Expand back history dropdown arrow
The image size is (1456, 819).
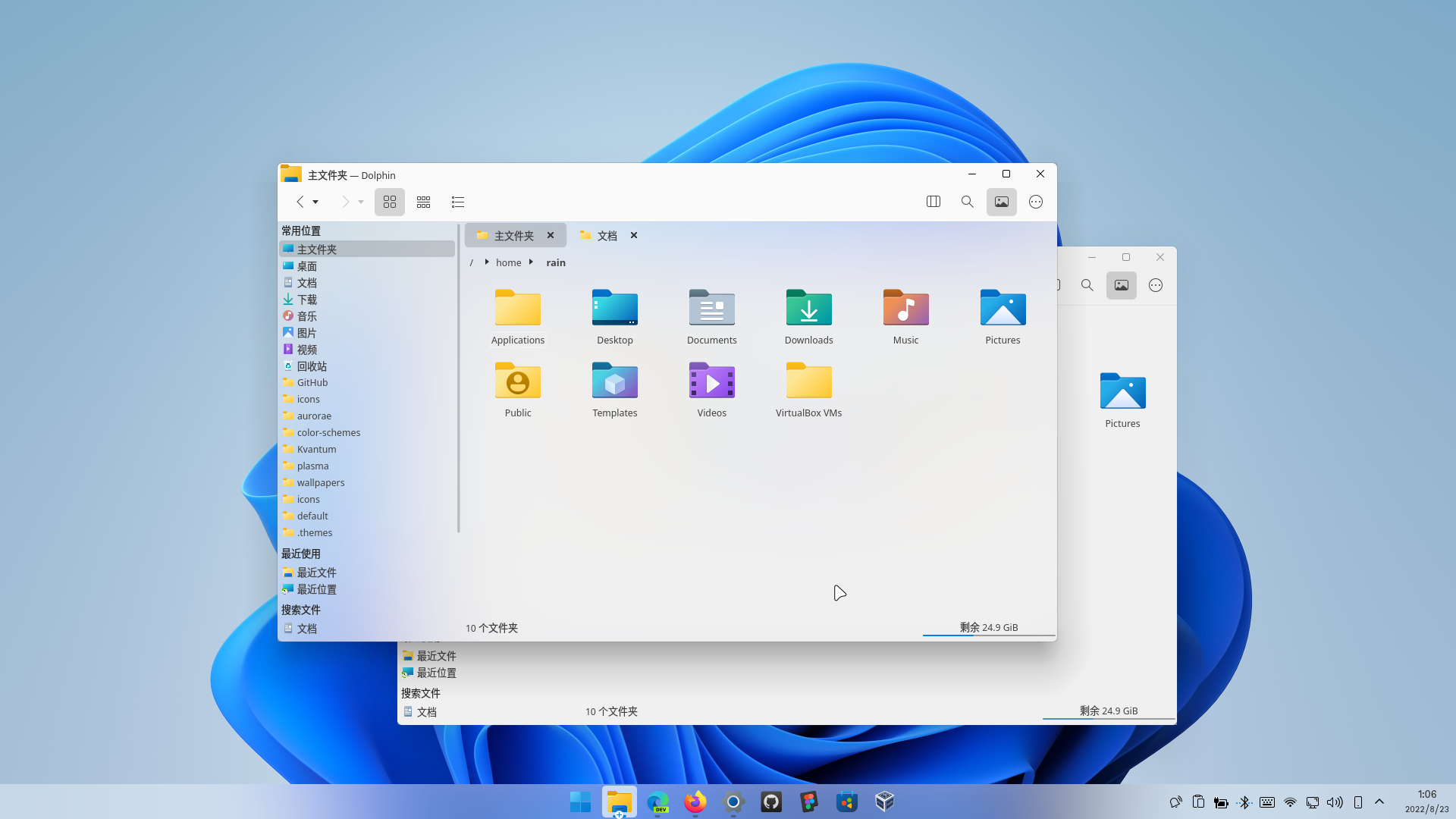(315, 202)
